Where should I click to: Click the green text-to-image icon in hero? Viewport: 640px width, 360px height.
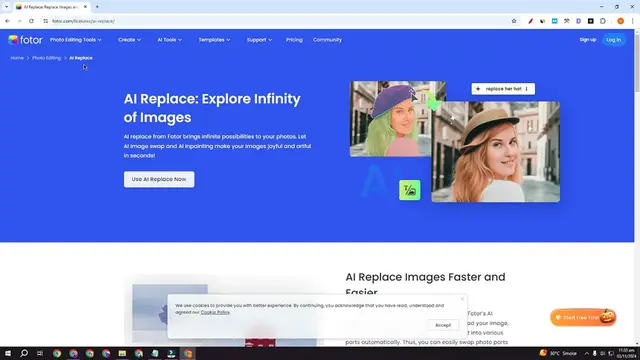point(409,190)
